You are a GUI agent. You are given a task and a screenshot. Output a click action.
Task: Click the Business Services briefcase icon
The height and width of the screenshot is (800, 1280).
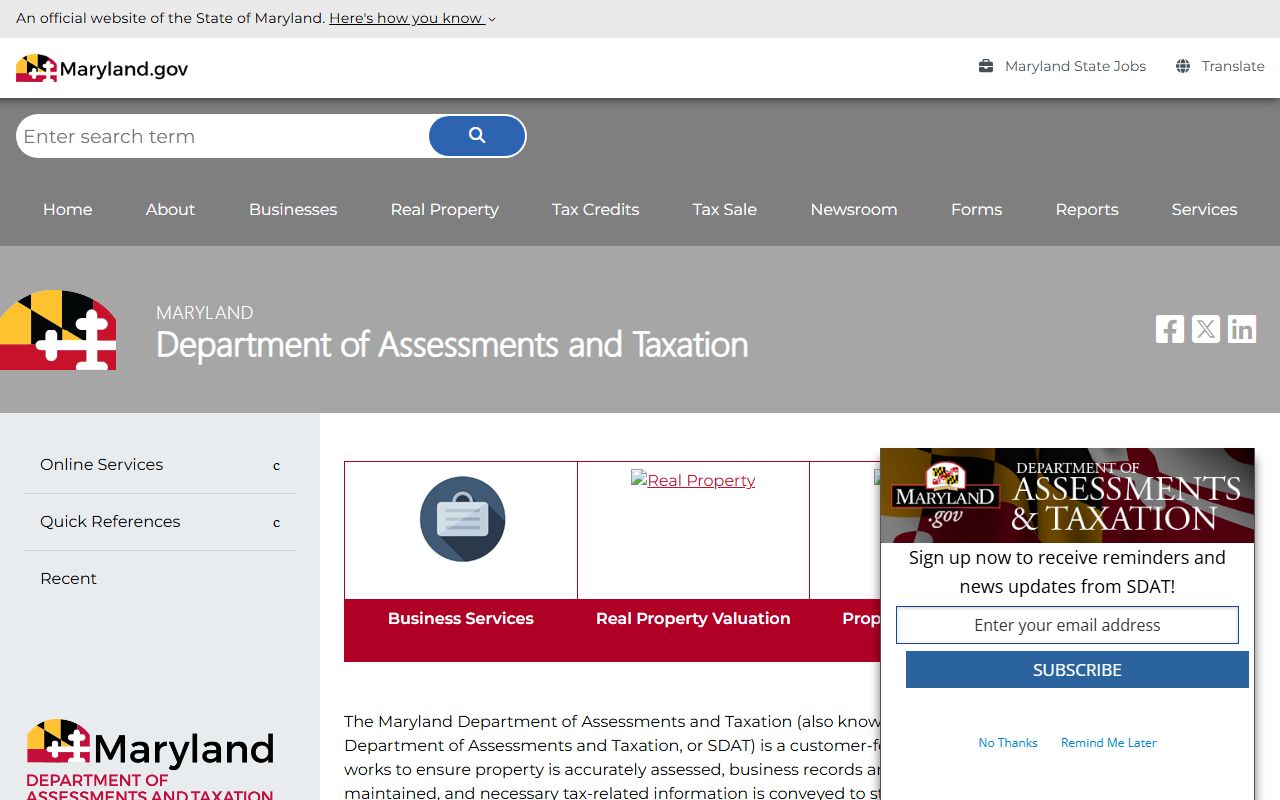462,519
